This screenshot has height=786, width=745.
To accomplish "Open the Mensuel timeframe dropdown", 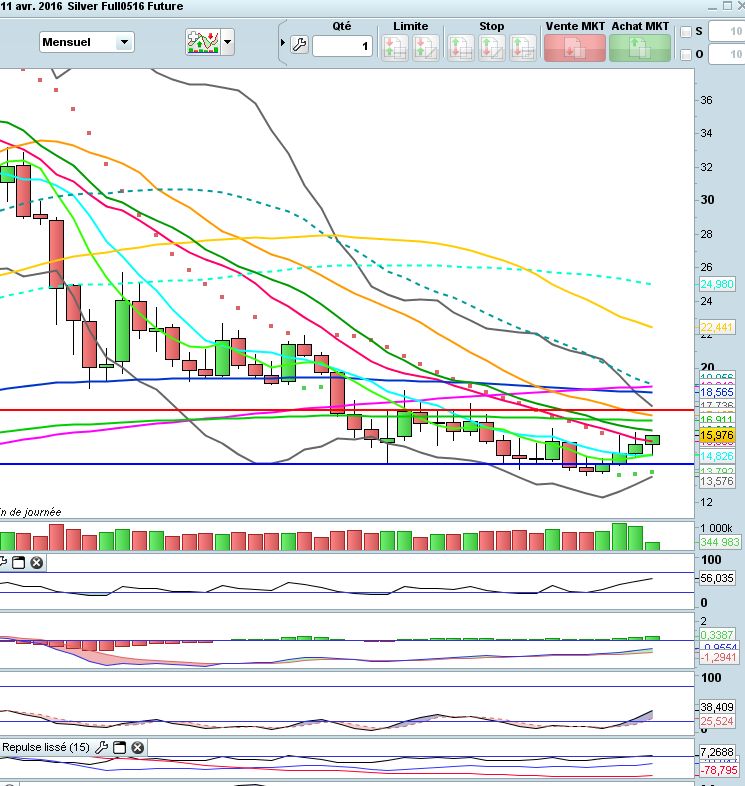I will point(87,42).
